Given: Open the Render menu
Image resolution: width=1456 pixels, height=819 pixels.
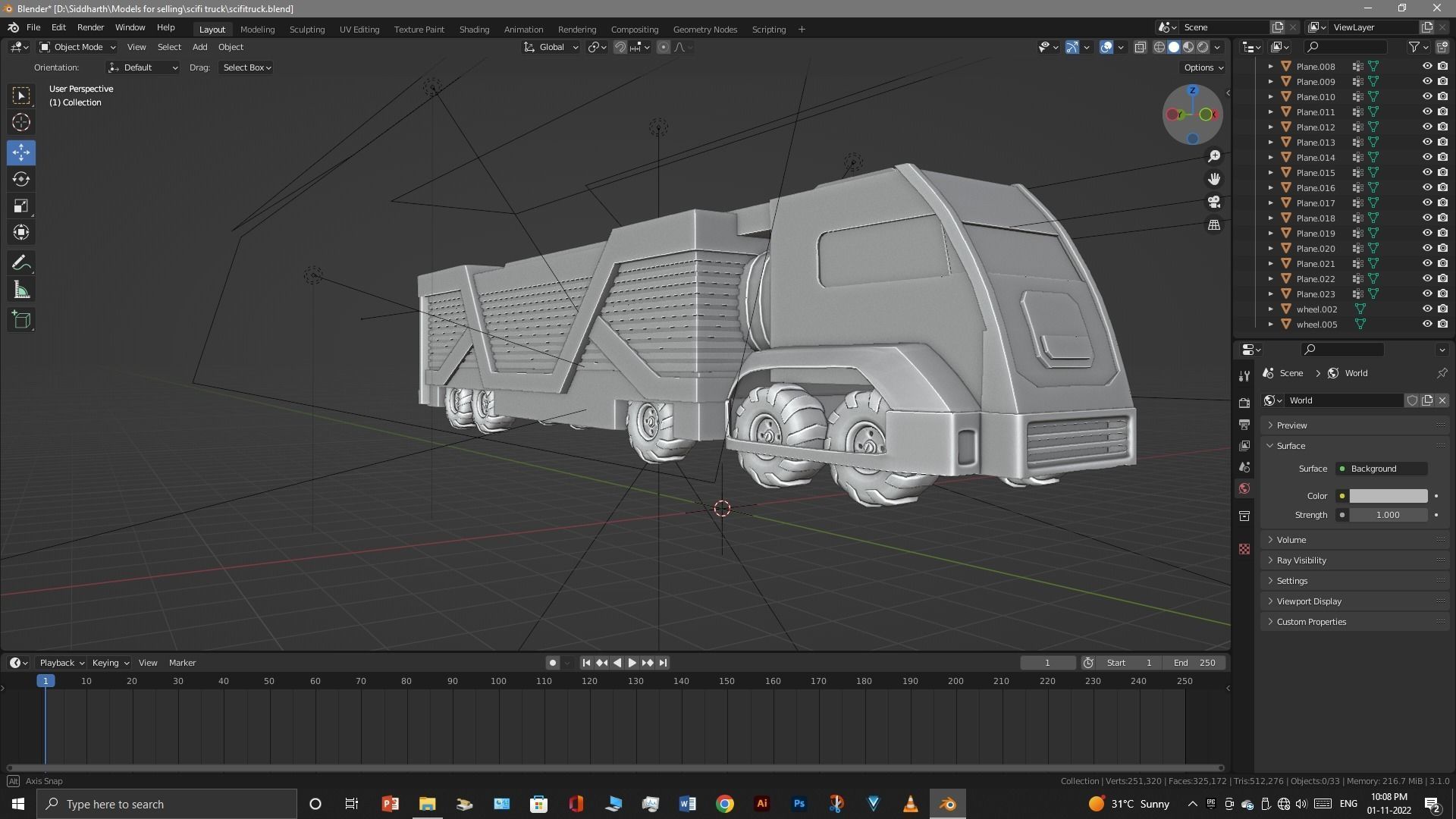Looking at the screenshot, I should tap(90, 27).
